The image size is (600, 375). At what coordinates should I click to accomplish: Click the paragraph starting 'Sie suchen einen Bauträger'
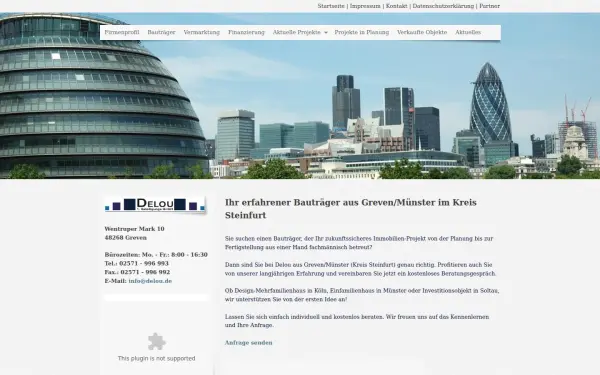tap(359, 243)
